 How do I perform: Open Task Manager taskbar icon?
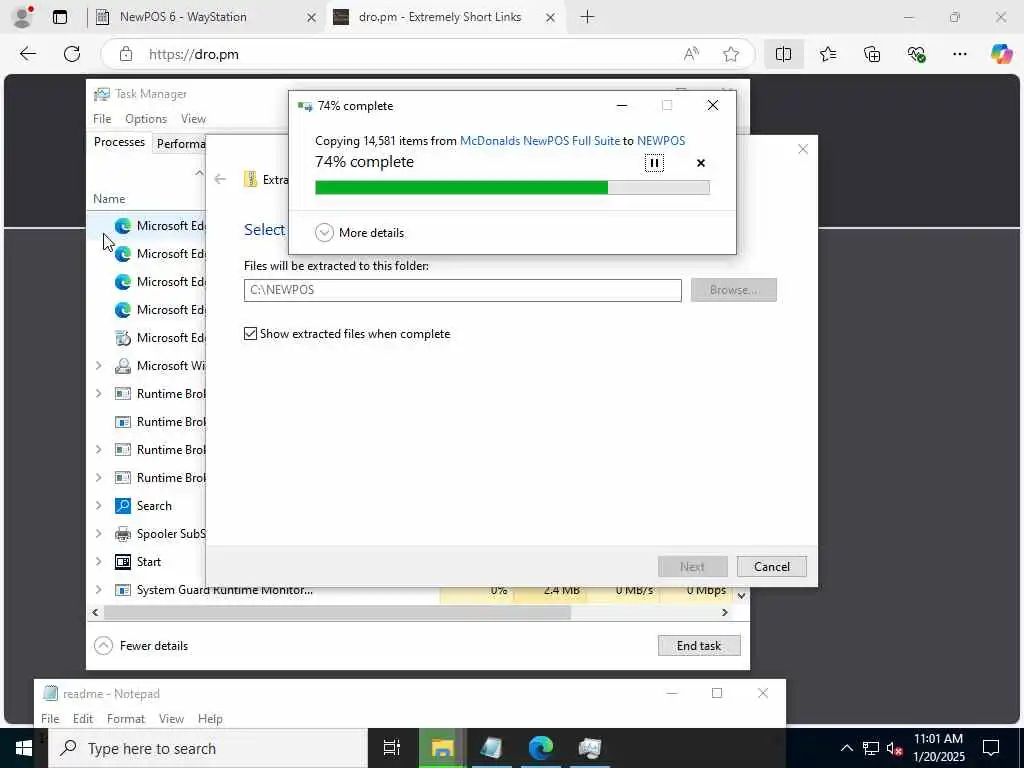pos(590,748)
